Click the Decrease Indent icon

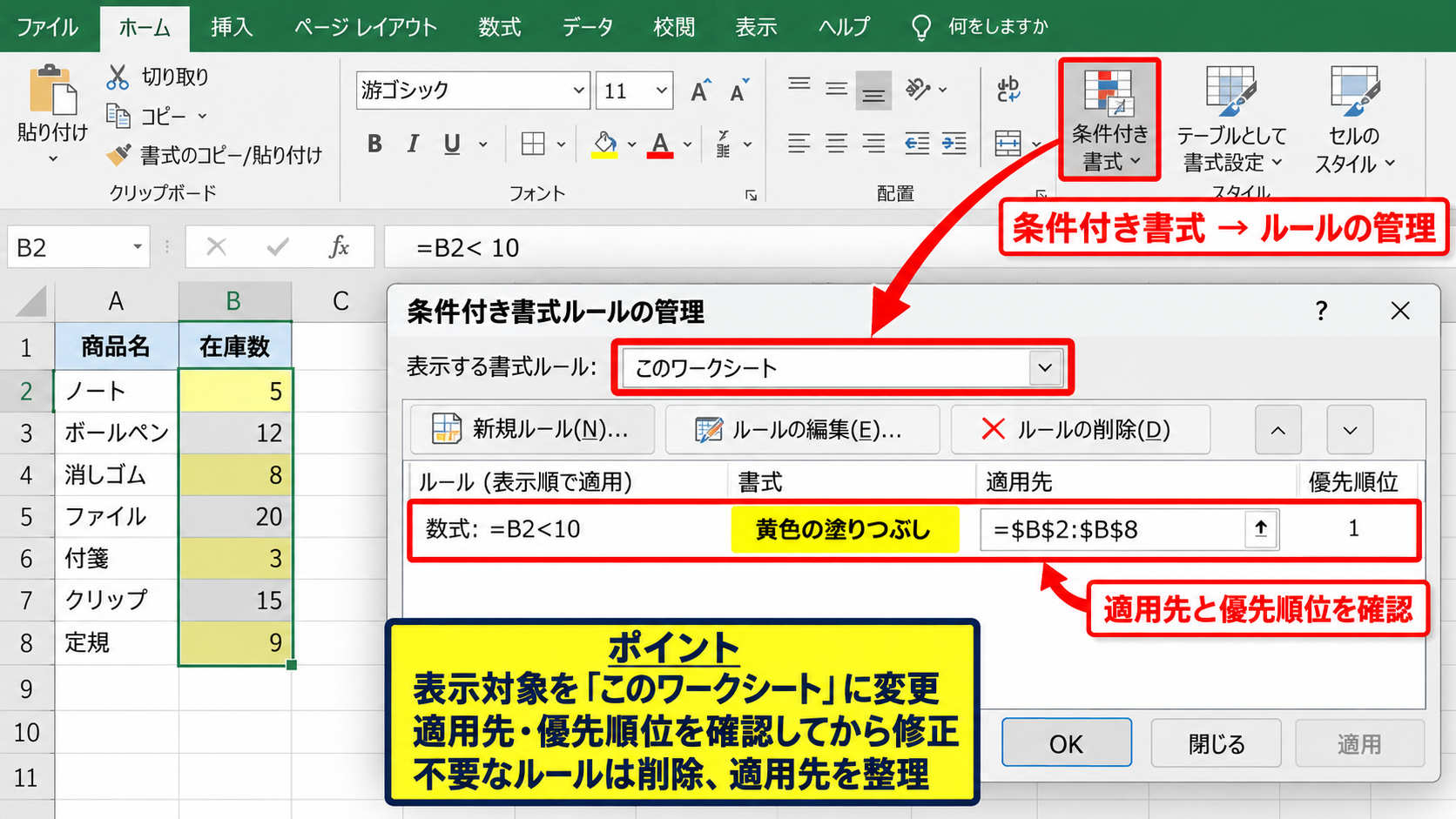[916, 143]
